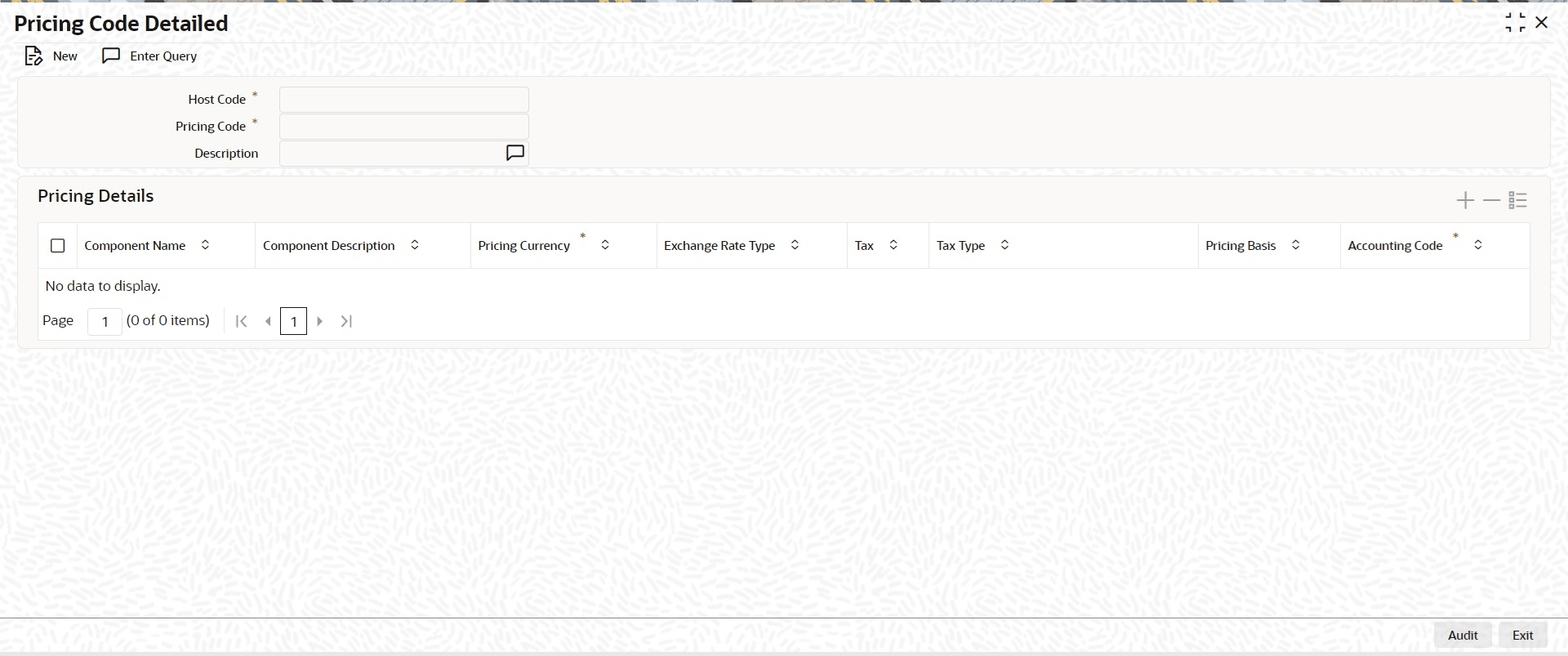Sort the Tax column
Viewport: 1568px width, 656px height.
tap(893, 245)
